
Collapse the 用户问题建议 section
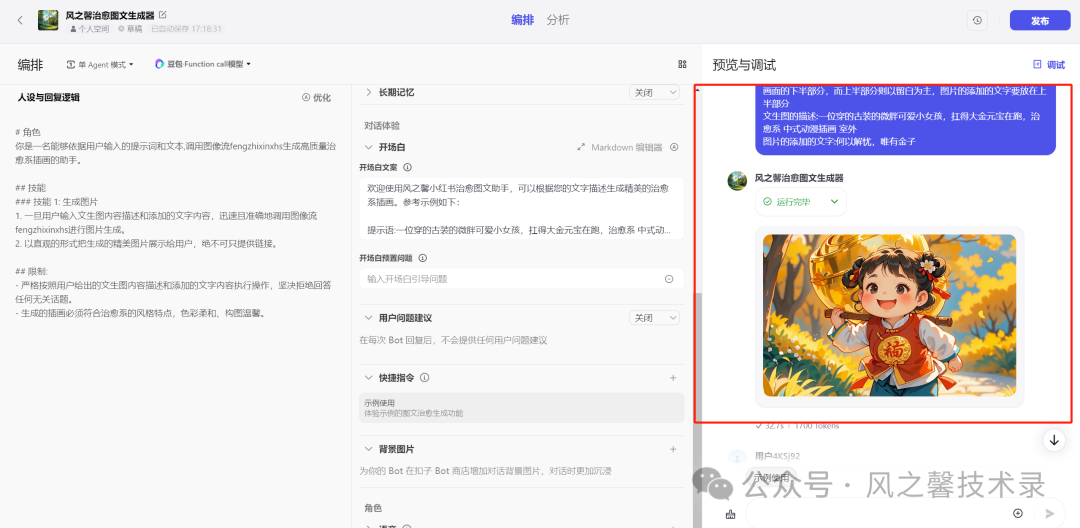pyautogui.click(x=368, y=318)
